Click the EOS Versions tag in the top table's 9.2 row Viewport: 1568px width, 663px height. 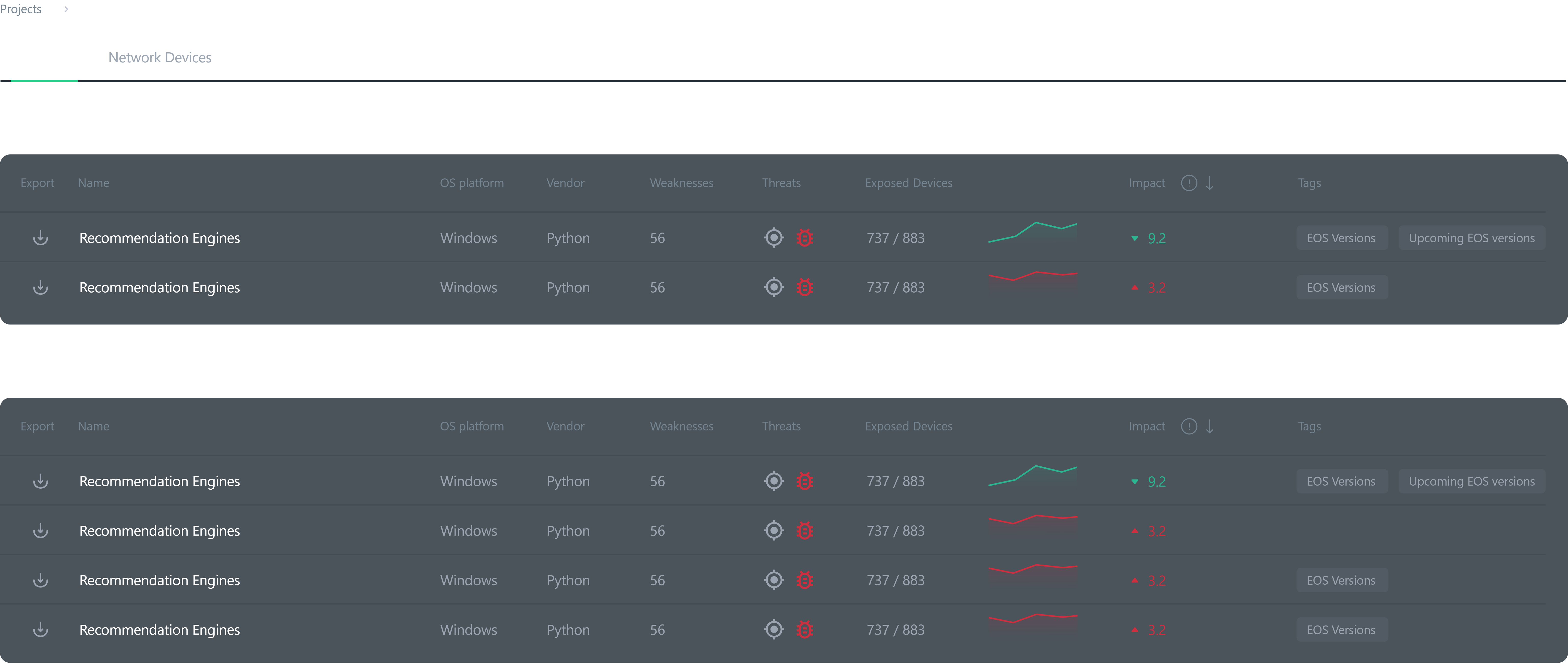[1342, 238]
